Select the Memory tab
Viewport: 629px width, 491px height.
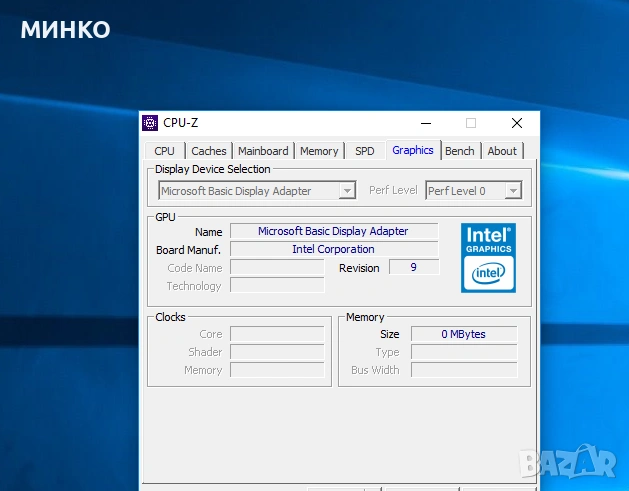point(319,151)
